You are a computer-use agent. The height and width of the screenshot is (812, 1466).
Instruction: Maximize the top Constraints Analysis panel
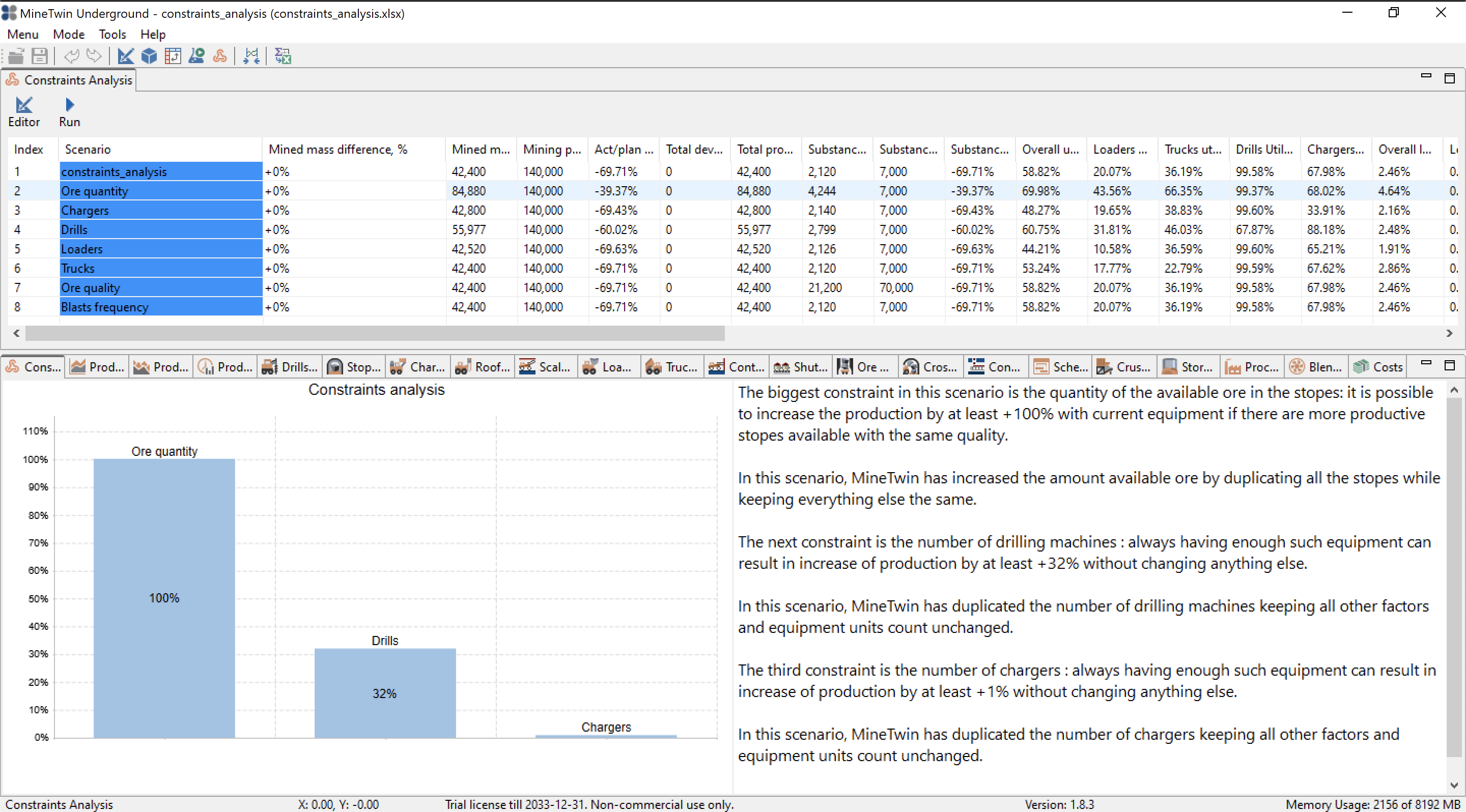click(1450, 78)
